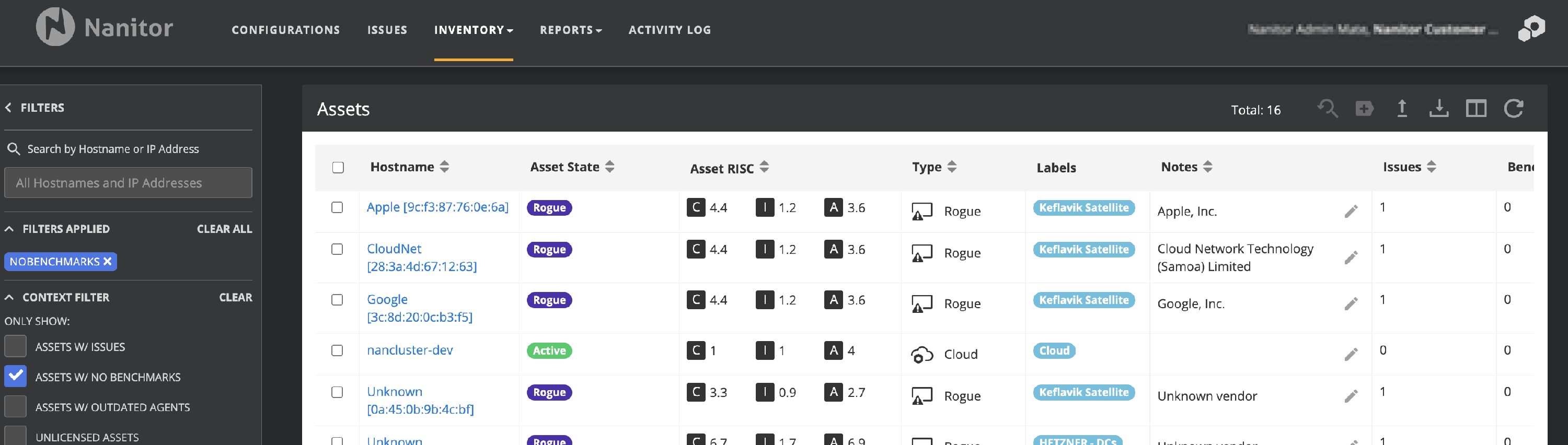Open the nancluster-dev asset link
This screenshot has width=1568, height=445.
tap(410, 350)
